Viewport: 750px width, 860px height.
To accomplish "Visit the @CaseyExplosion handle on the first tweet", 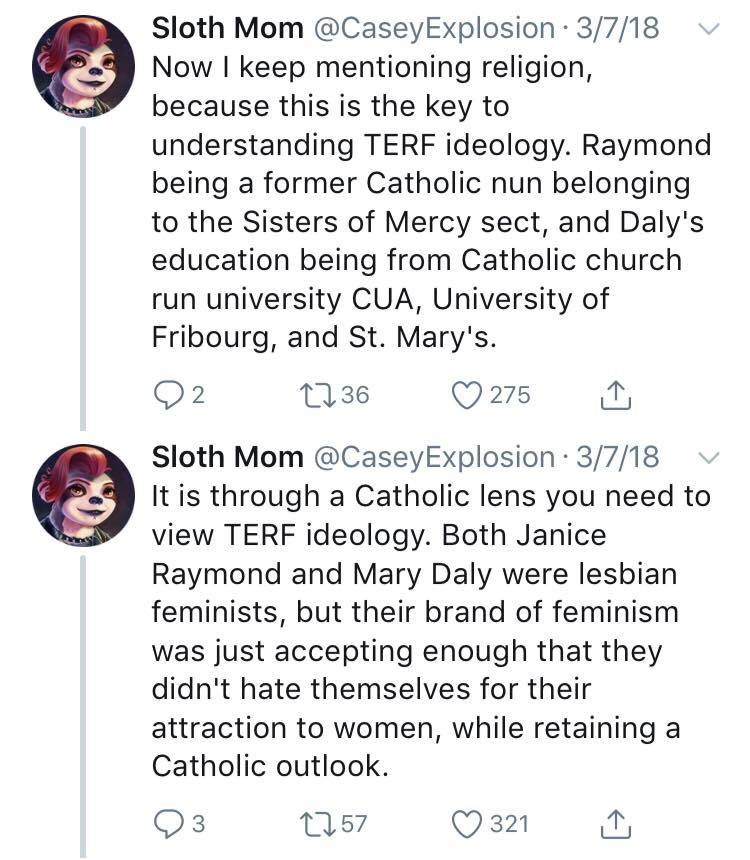I will (x=433, y=28).
